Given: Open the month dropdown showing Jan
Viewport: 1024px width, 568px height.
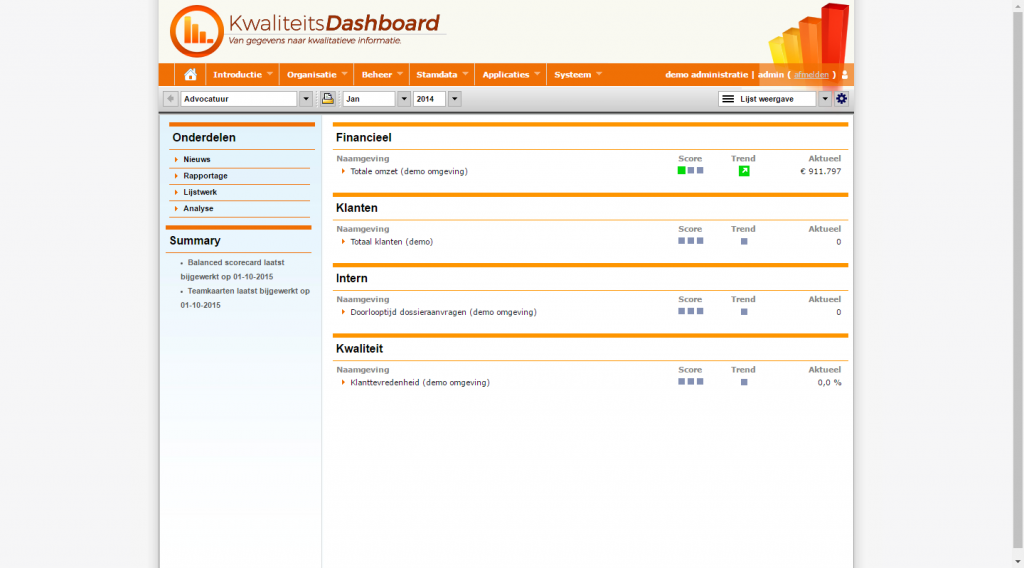Looking at the screenshot, I should click(404, 99).
